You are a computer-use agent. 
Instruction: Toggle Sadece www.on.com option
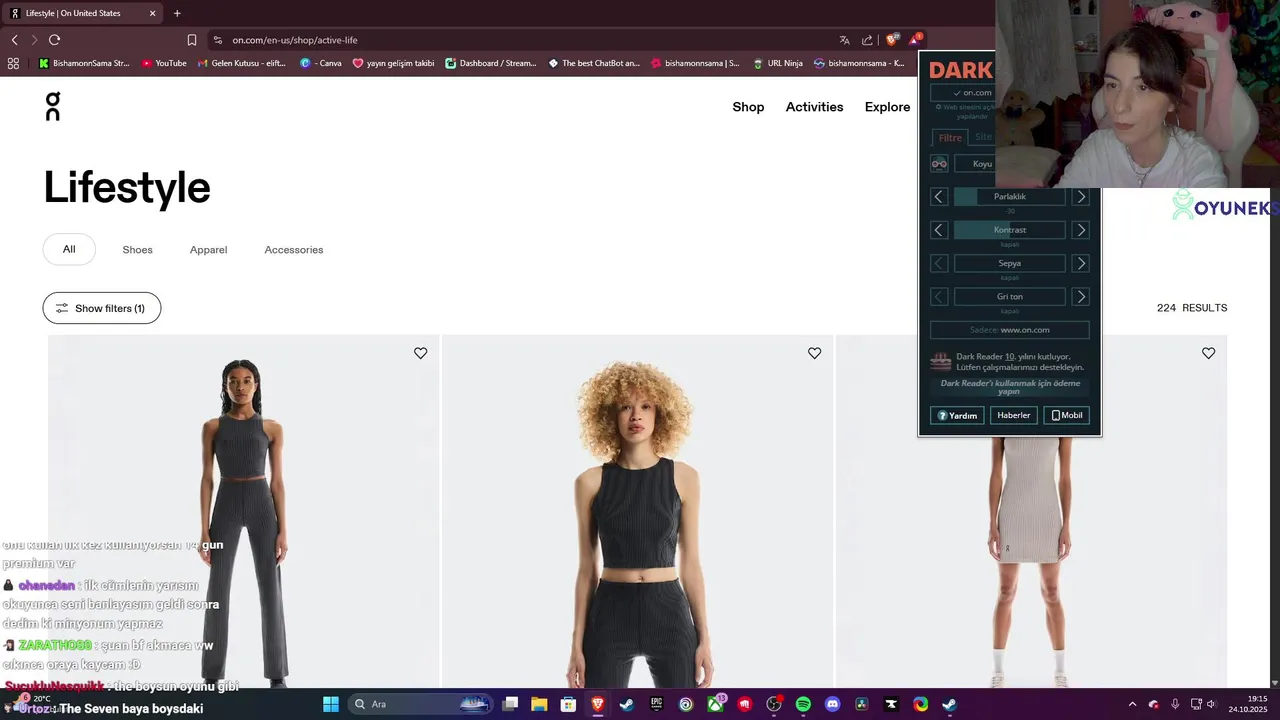[1010, 330]
